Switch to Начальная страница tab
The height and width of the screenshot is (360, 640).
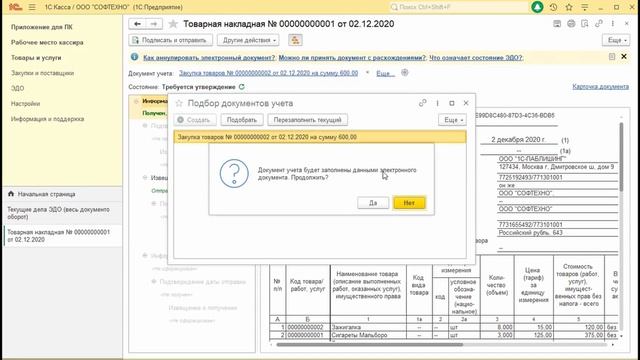tap(62, 194)
